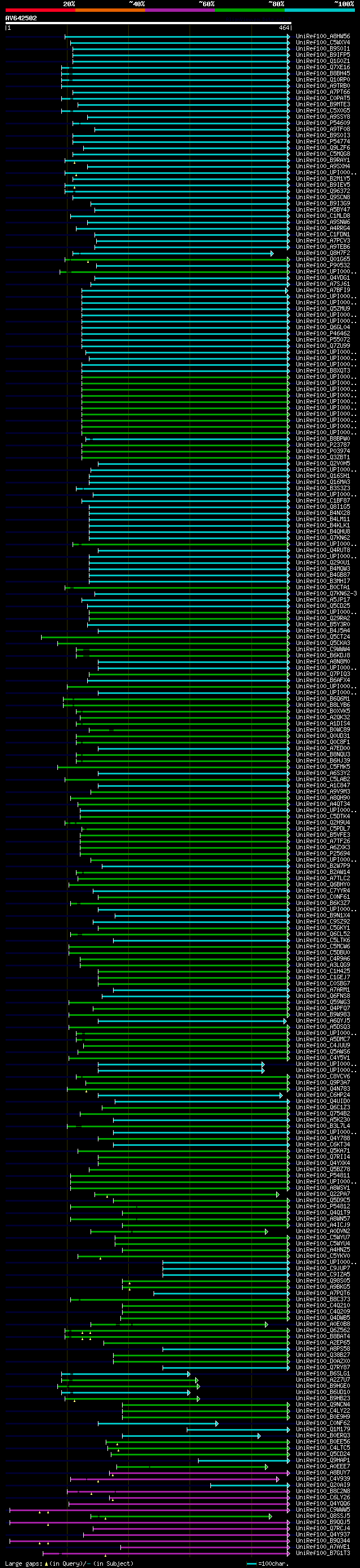Open the UniRef100_P03974 hit
The image size is (360, 1568).
(x=323, y=451)
